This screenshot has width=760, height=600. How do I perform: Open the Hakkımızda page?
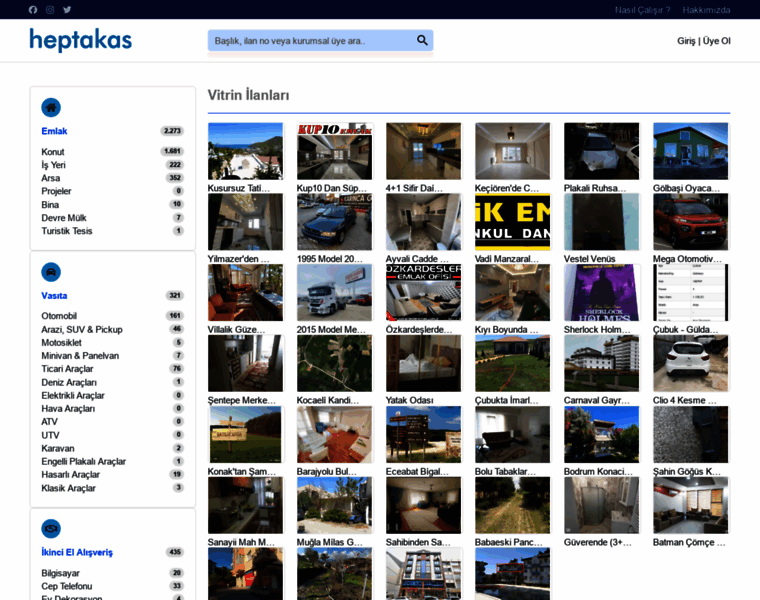[706, 10]
